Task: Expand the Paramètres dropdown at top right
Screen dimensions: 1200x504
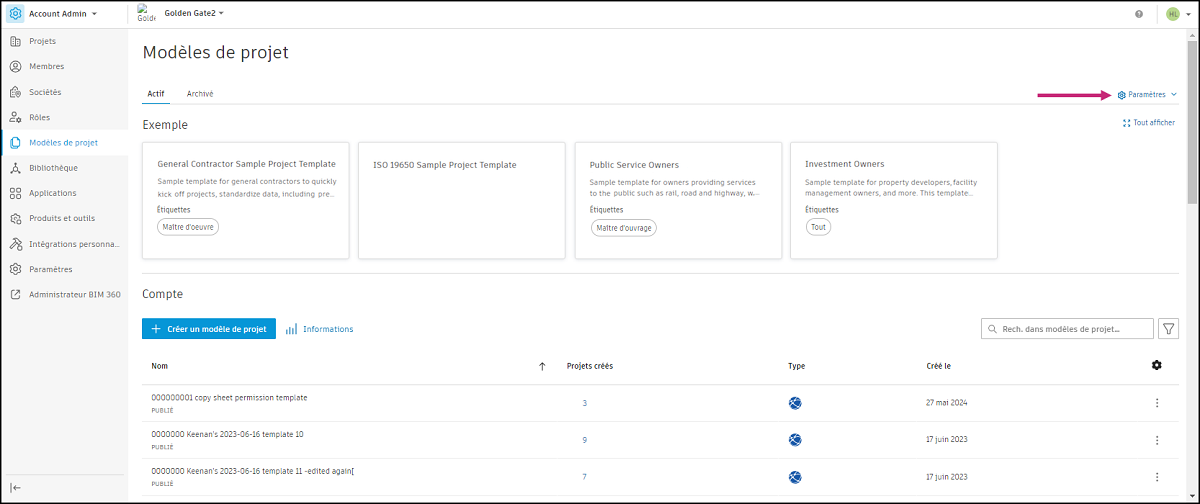Action: click(1147, 95)
